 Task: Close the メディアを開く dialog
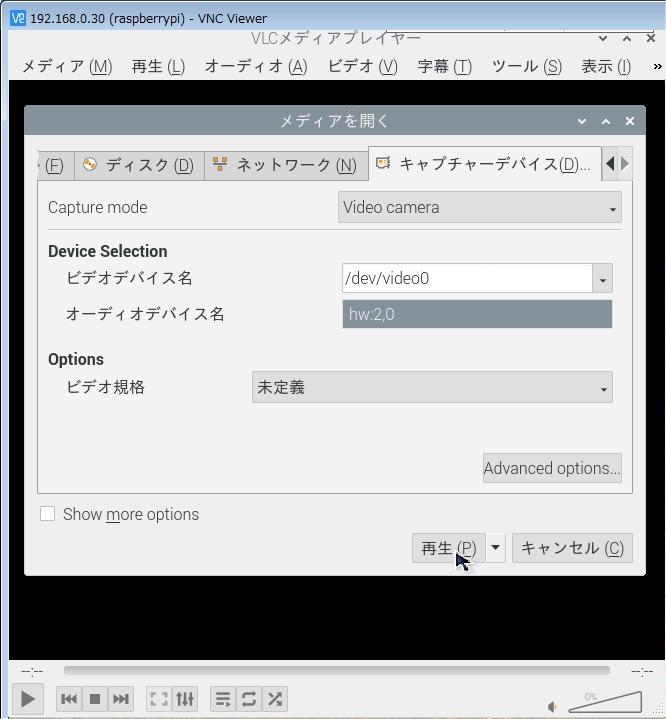click(x=630, y=121)
